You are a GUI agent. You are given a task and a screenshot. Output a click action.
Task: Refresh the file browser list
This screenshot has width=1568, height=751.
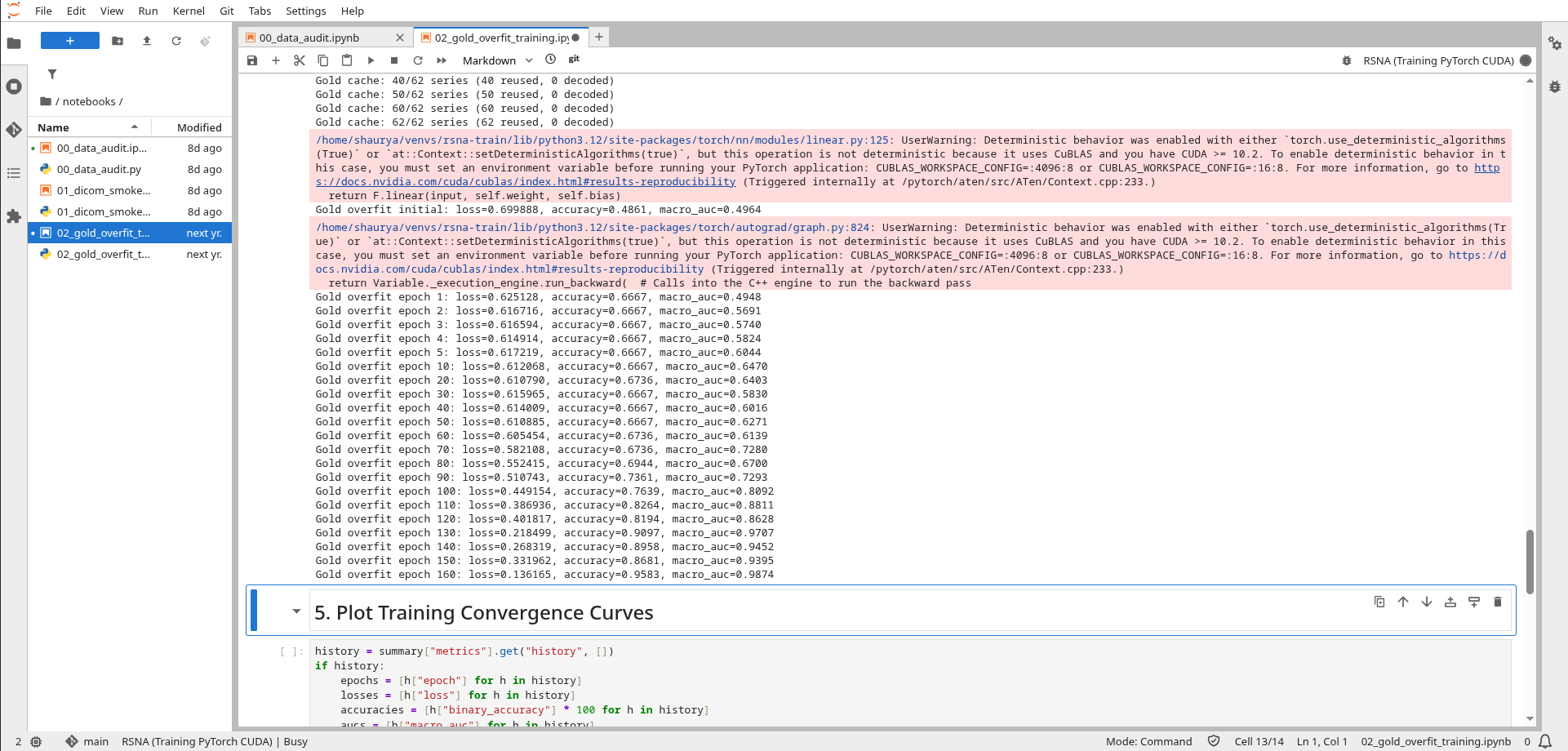(176, 41)
